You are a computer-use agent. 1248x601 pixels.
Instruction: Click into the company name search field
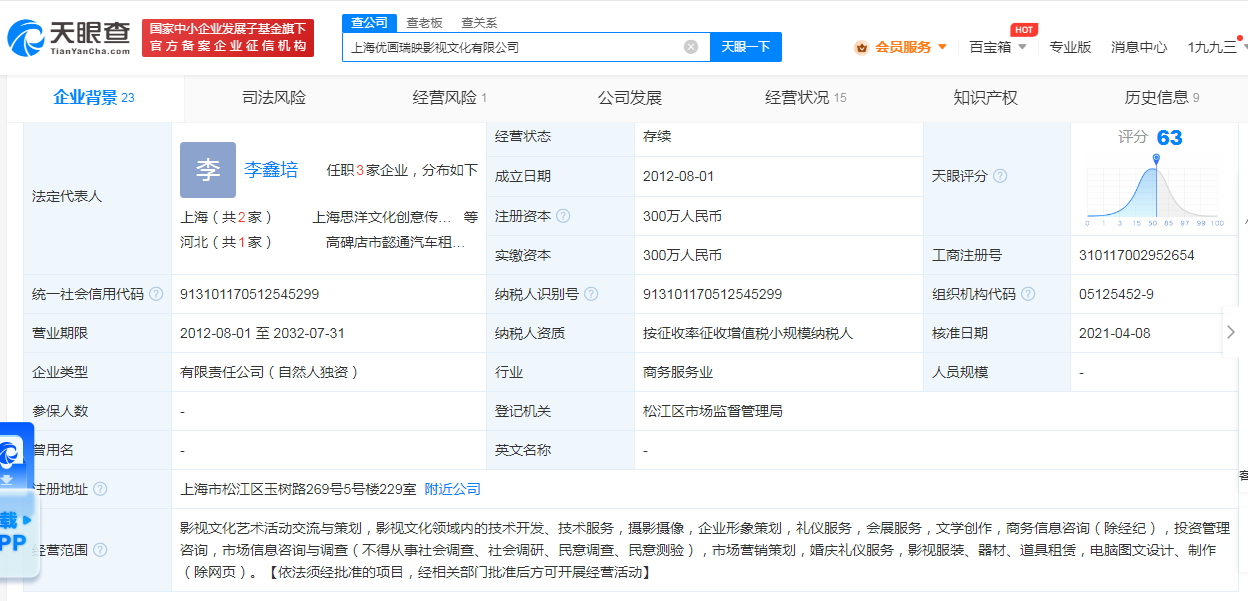(x=510, y=47)
